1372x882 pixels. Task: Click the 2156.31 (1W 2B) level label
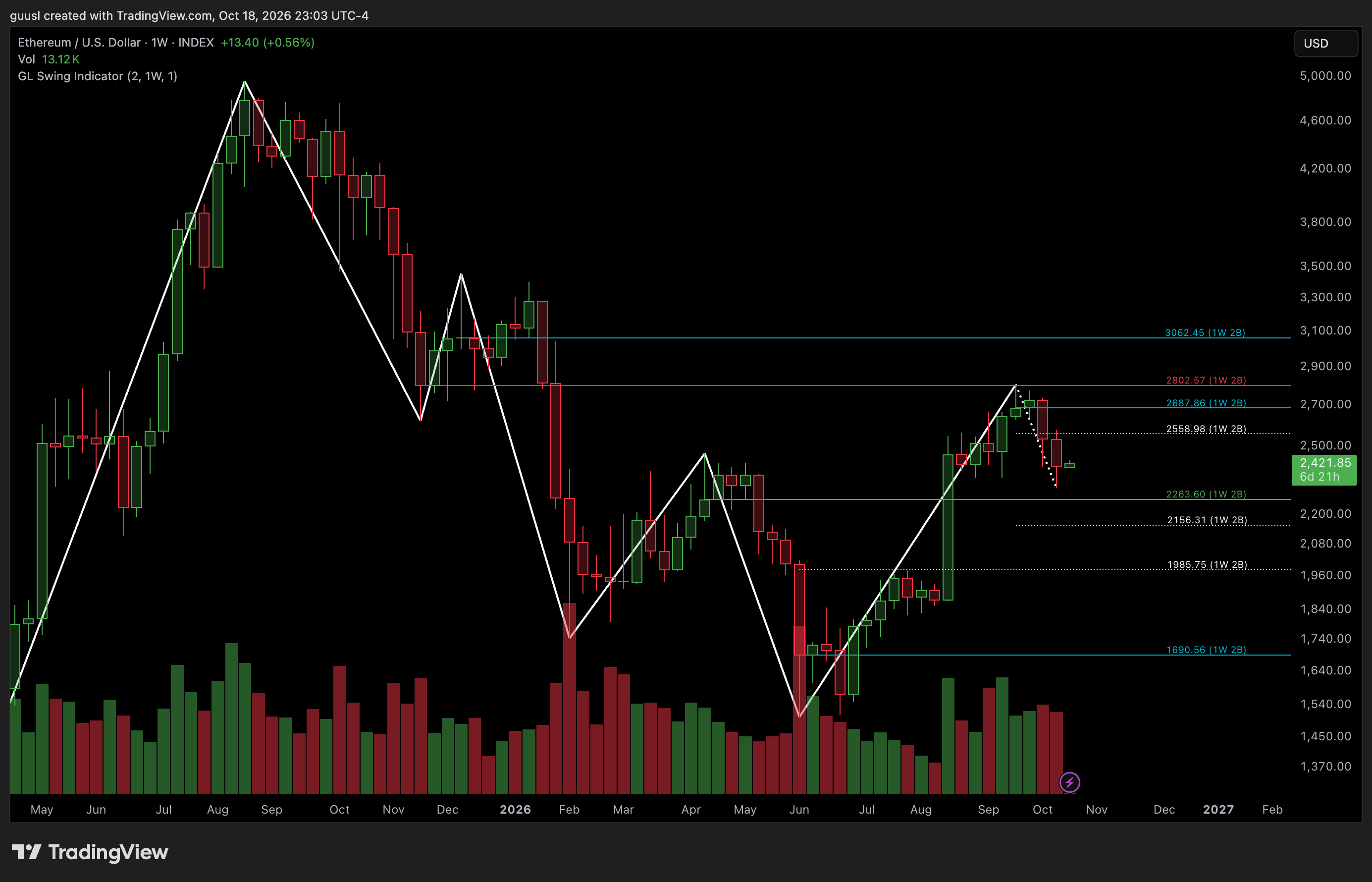coord(1207,520)
